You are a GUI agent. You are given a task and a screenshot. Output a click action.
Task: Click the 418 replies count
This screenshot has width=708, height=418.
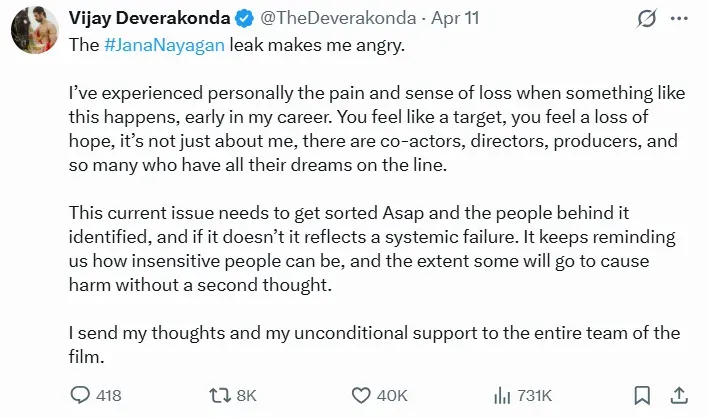pyautogui.click(x=108, y=396)
